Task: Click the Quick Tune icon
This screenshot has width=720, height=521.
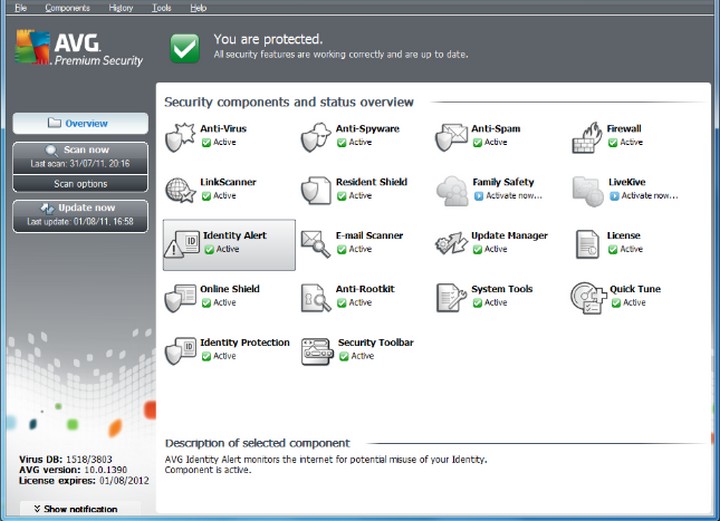Action: (587, 297)
